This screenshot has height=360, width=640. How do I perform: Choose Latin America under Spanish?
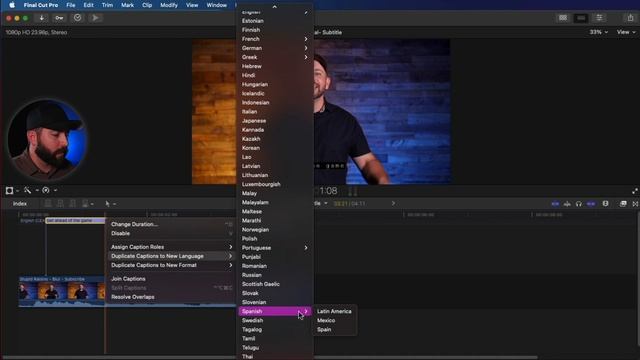pyautogui.click(x=334, y=311)
